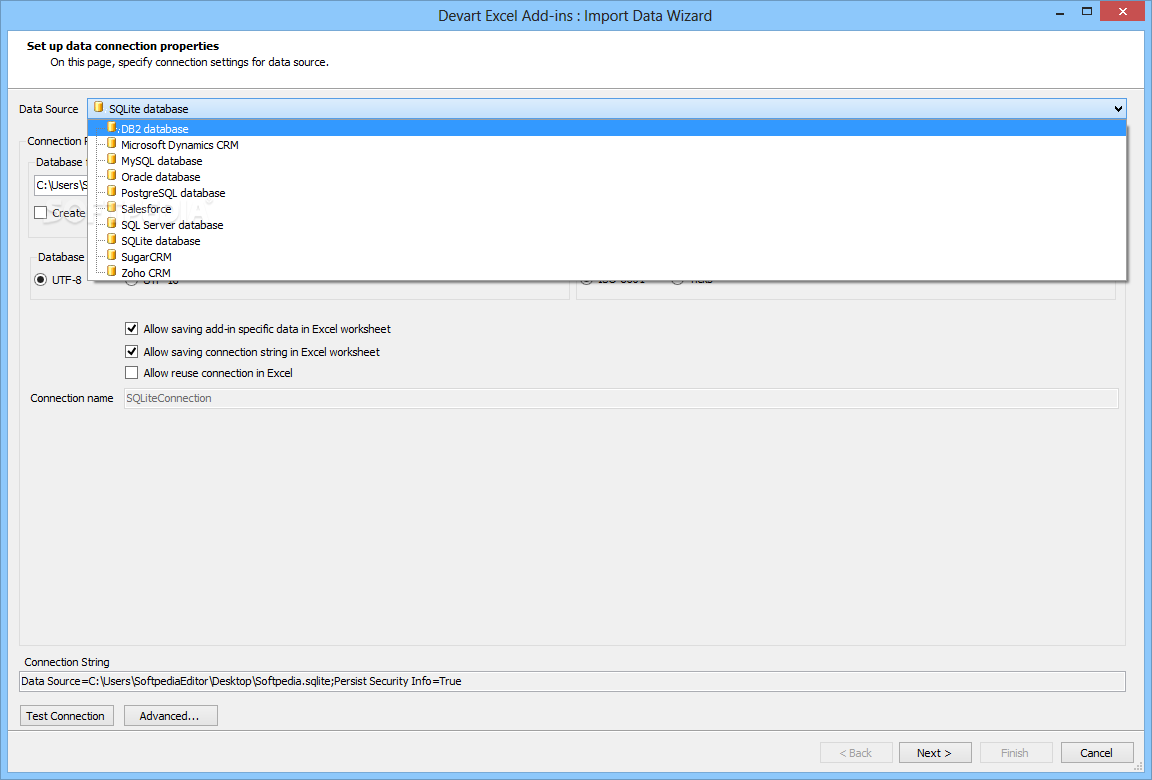Click the DB2 database cylinder icon

pos(112,128)
